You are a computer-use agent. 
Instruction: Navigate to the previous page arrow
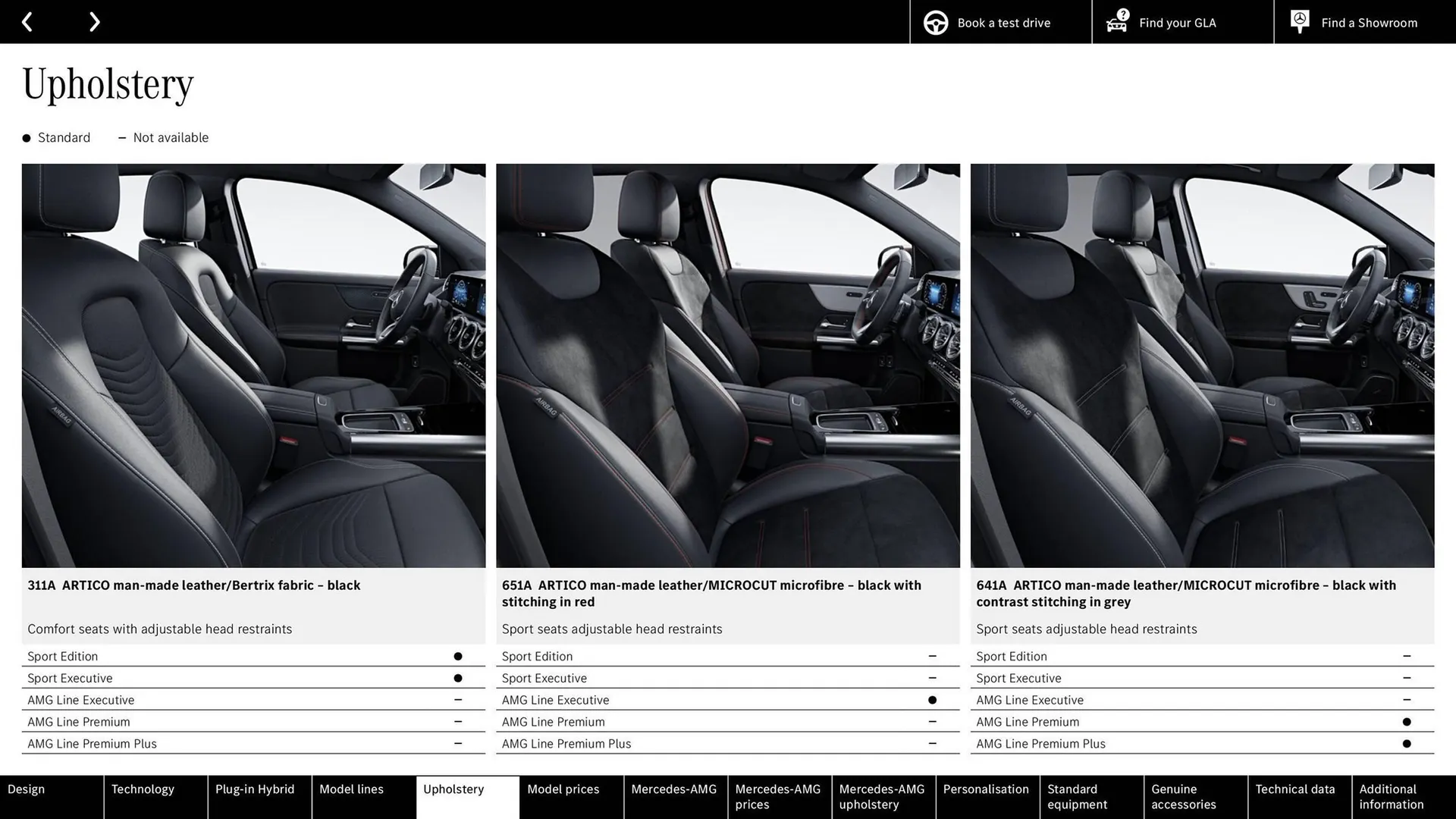[27, 21]
